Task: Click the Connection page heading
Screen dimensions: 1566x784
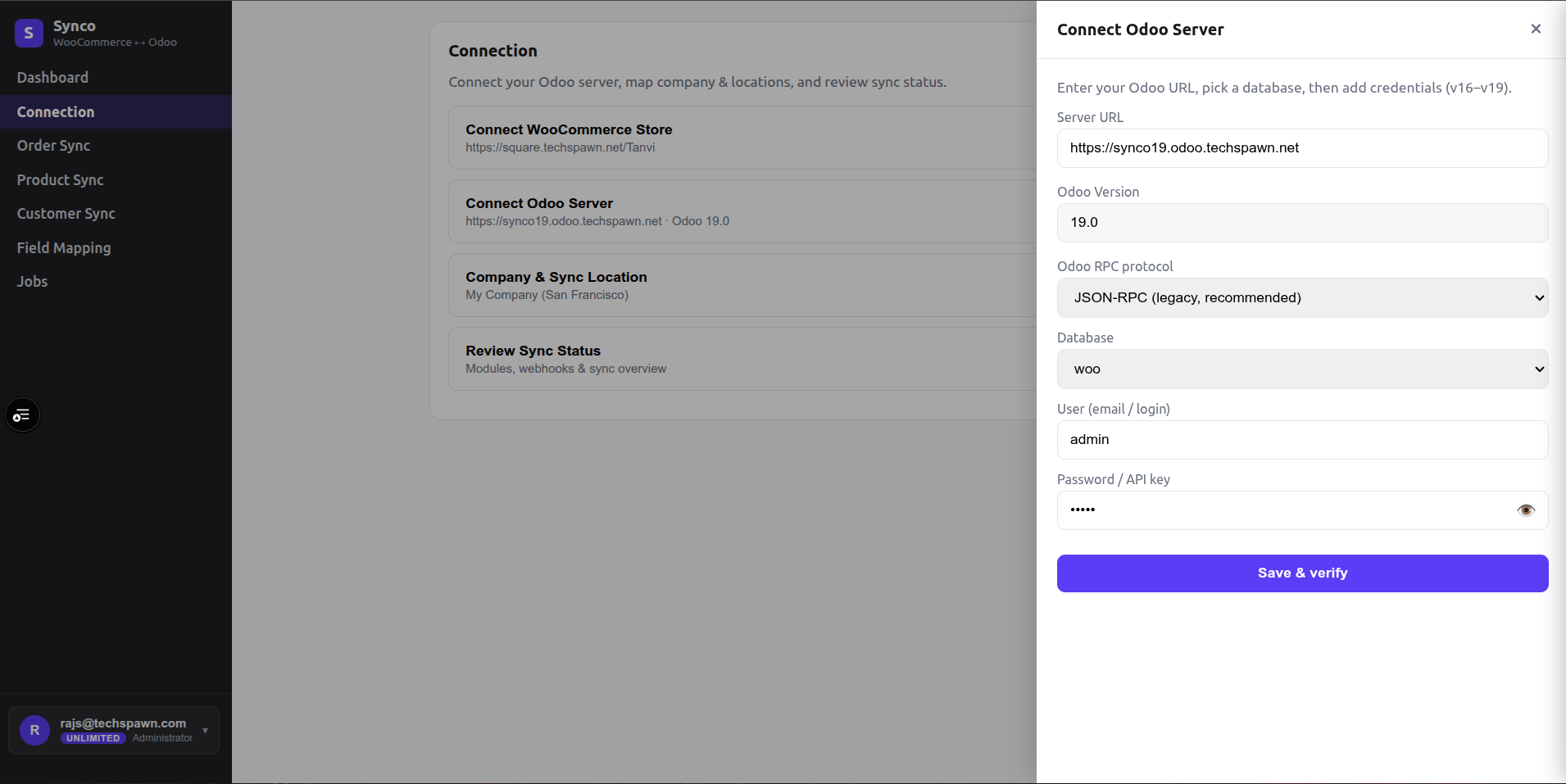Action: point(492,51)
